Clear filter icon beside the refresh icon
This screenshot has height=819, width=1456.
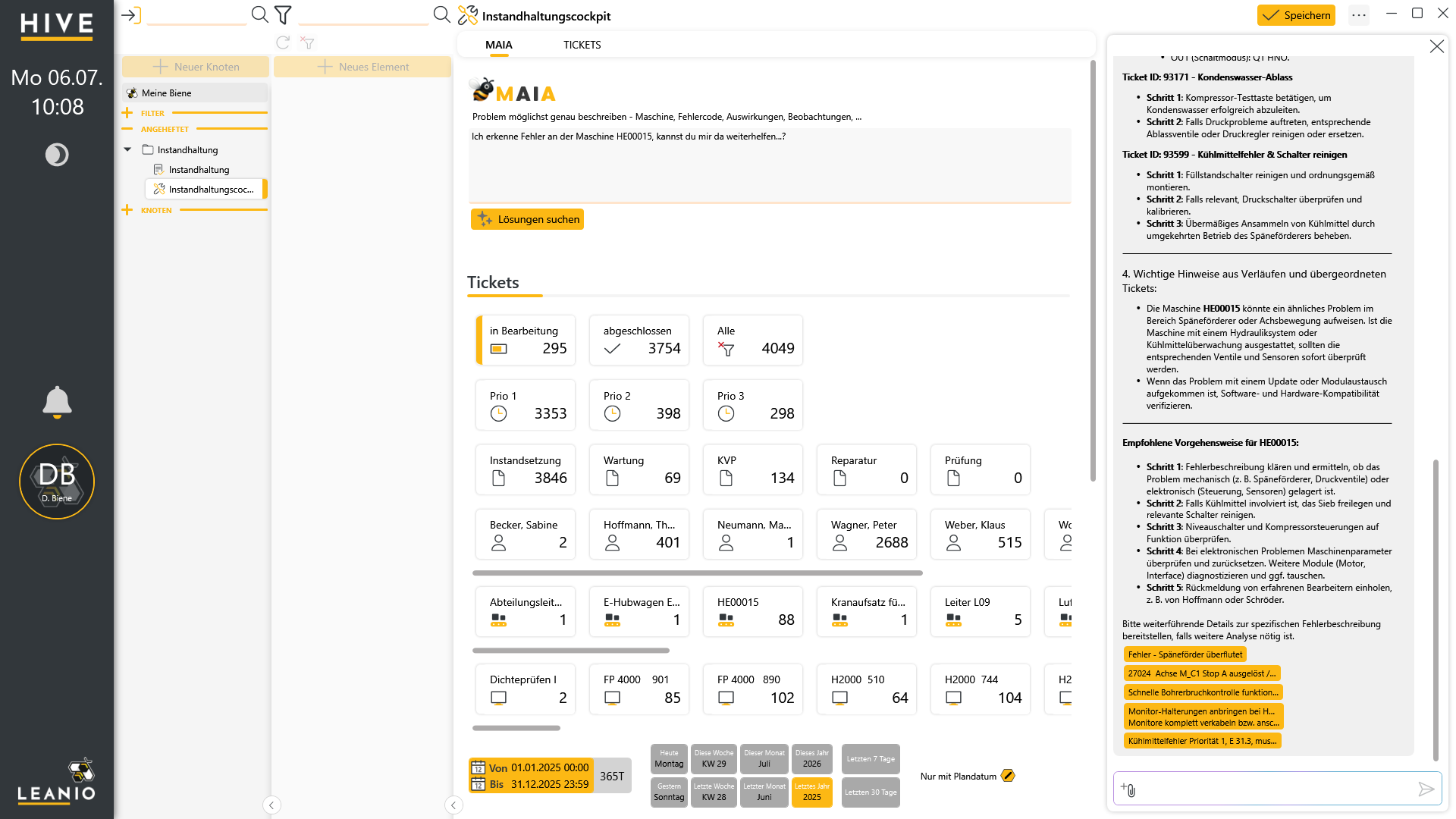(307, 42)
